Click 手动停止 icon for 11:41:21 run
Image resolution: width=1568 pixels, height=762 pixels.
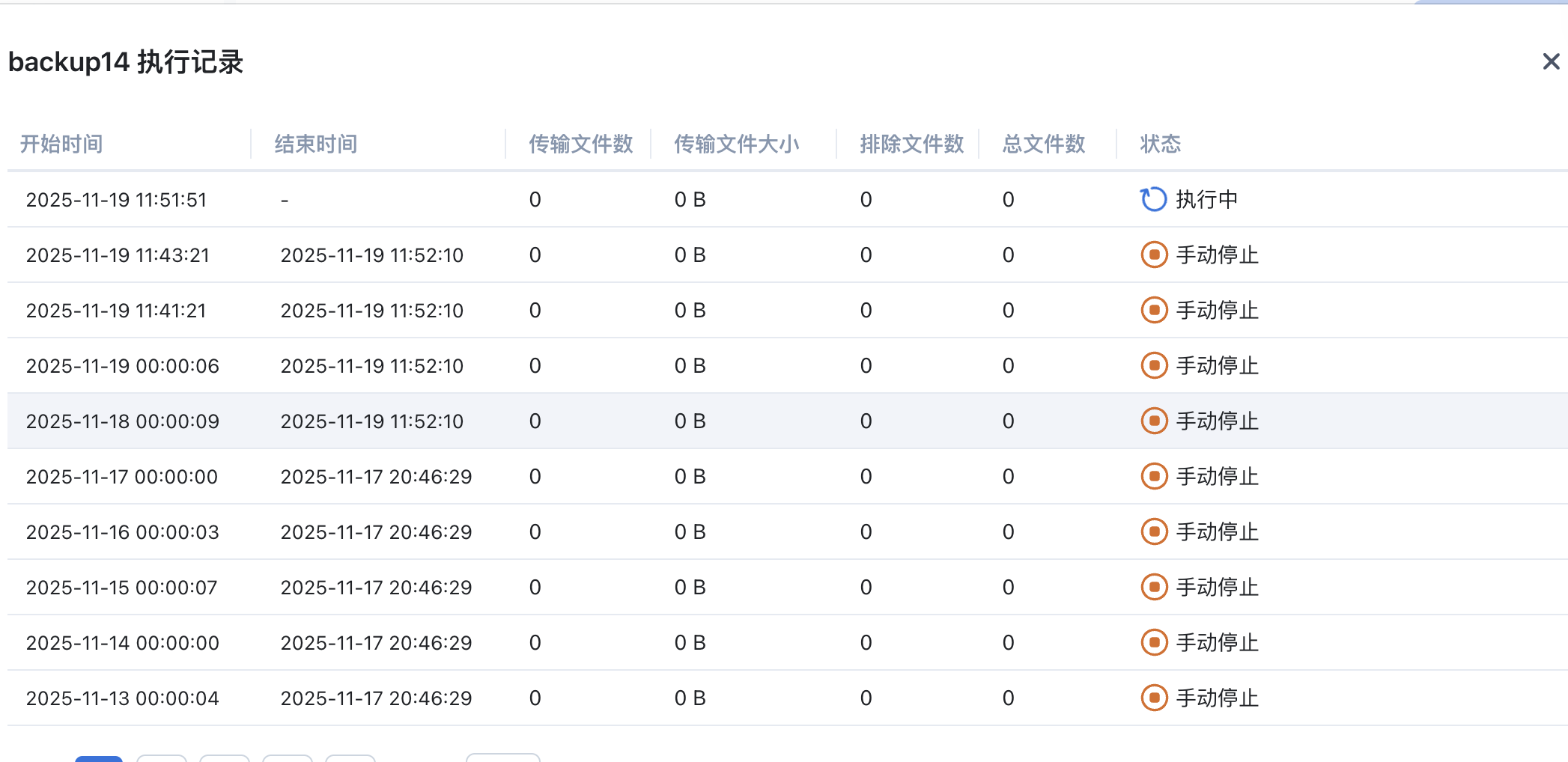pos(1154,310)
